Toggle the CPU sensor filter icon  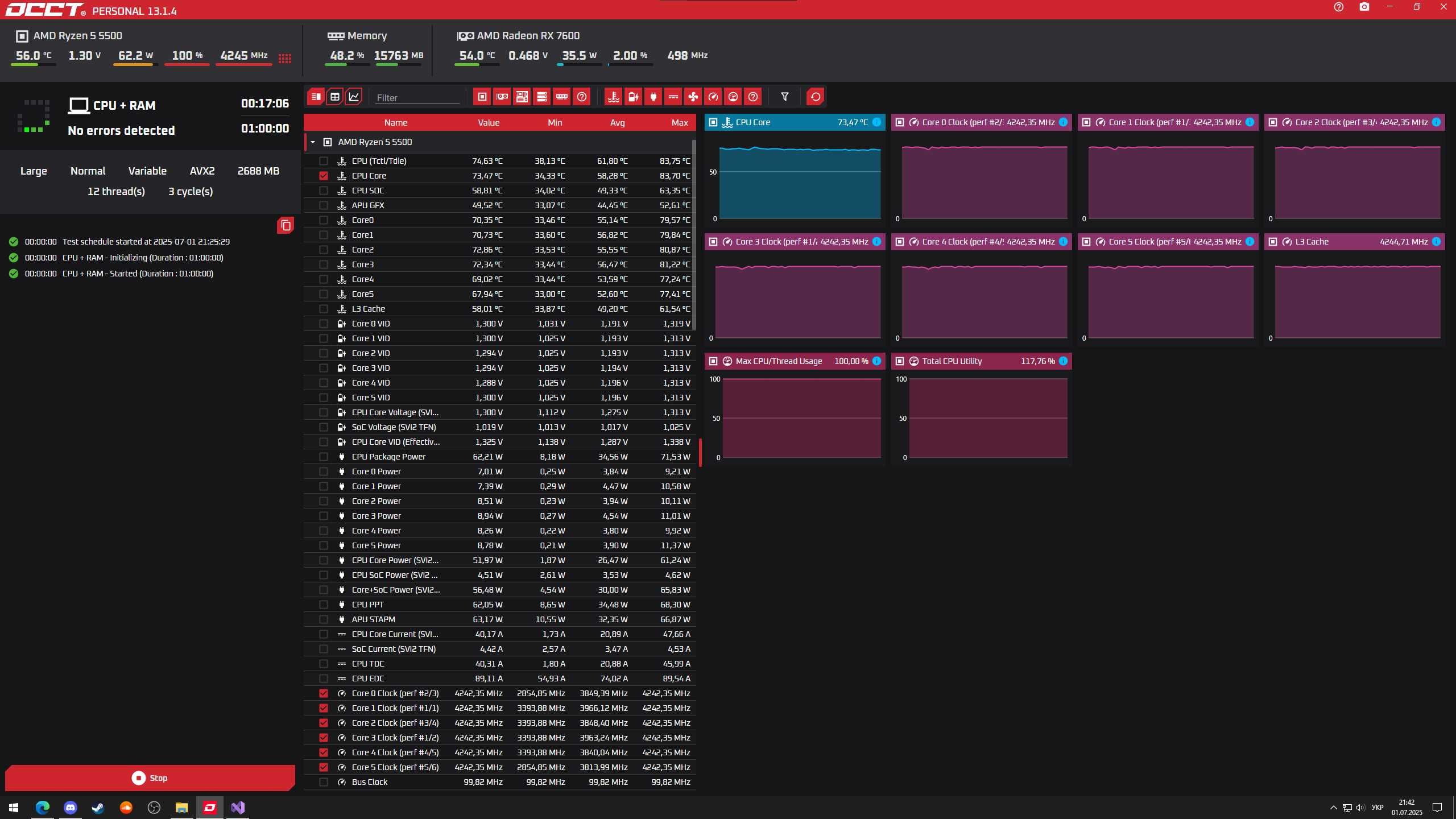[482, 97]
